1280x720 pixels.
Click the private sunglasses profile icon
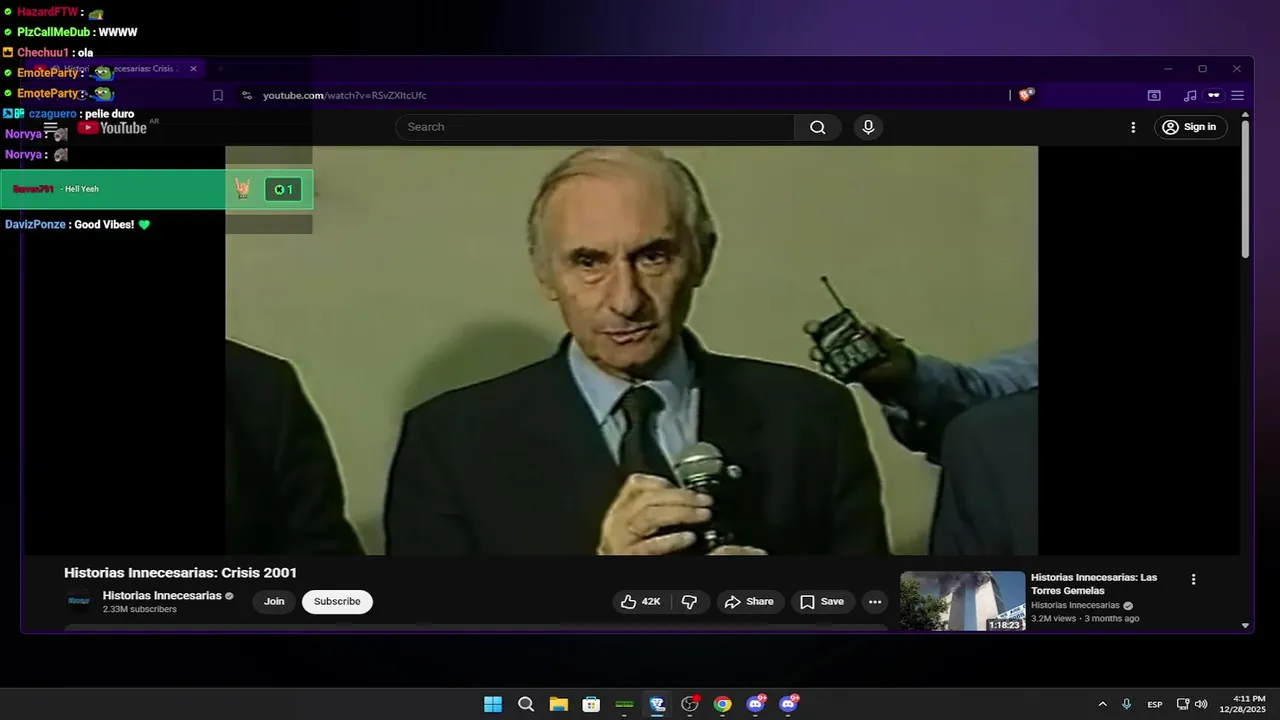click(x=1214, y=96)
